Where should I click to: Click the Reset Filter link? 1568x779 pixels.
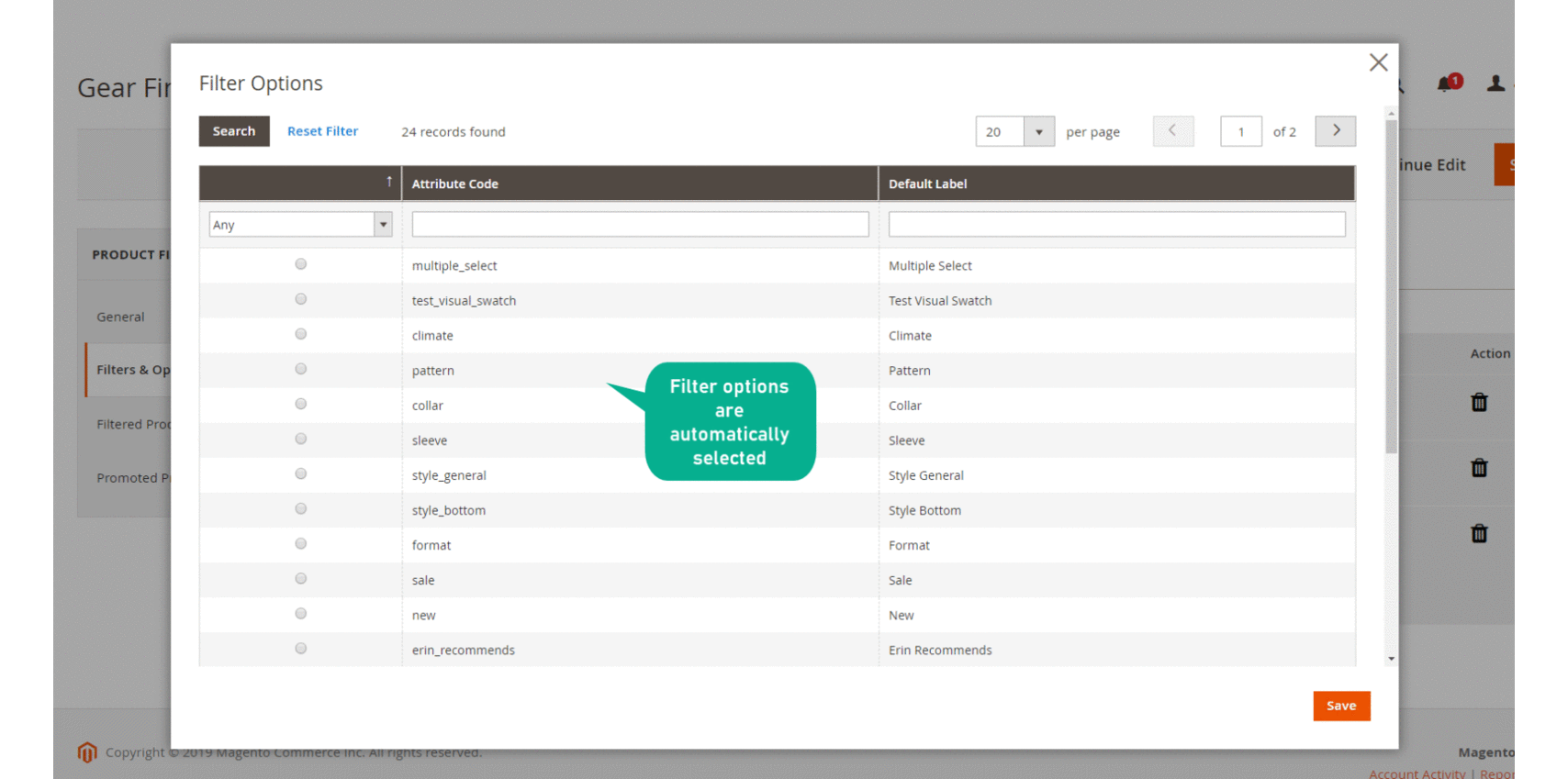[x=322, y=131]
